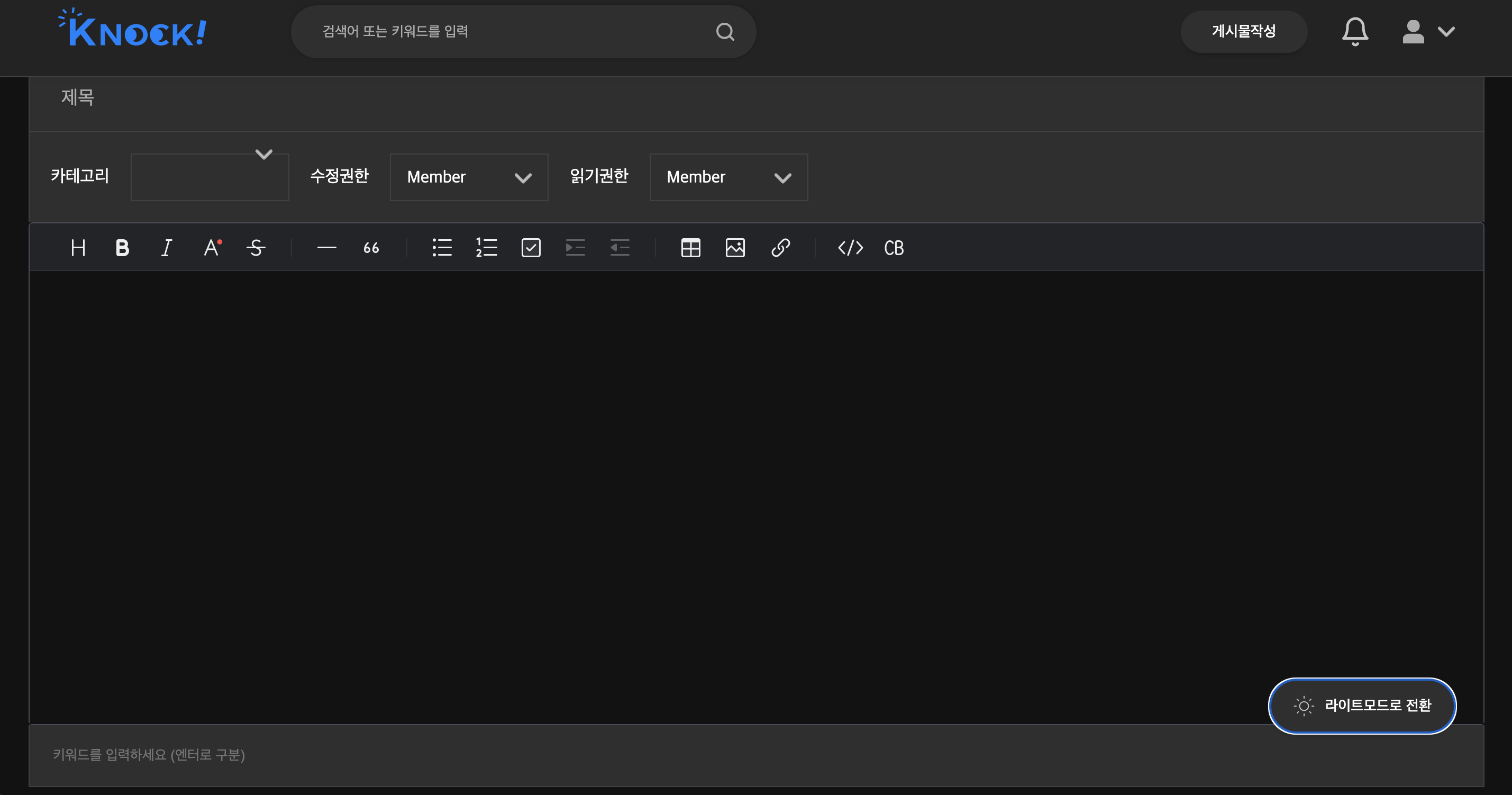Apply italic formatting

[167, 248]
